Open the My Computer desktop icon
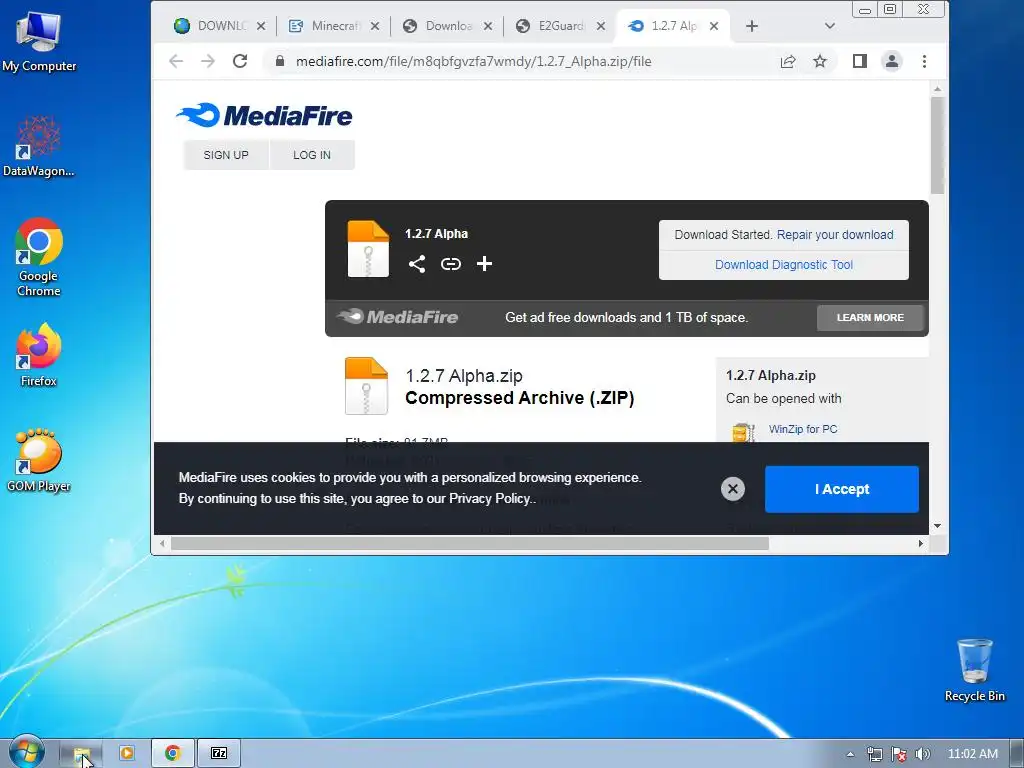The image size is (1024, 768). pyautogui.click(x=39, y=40)
